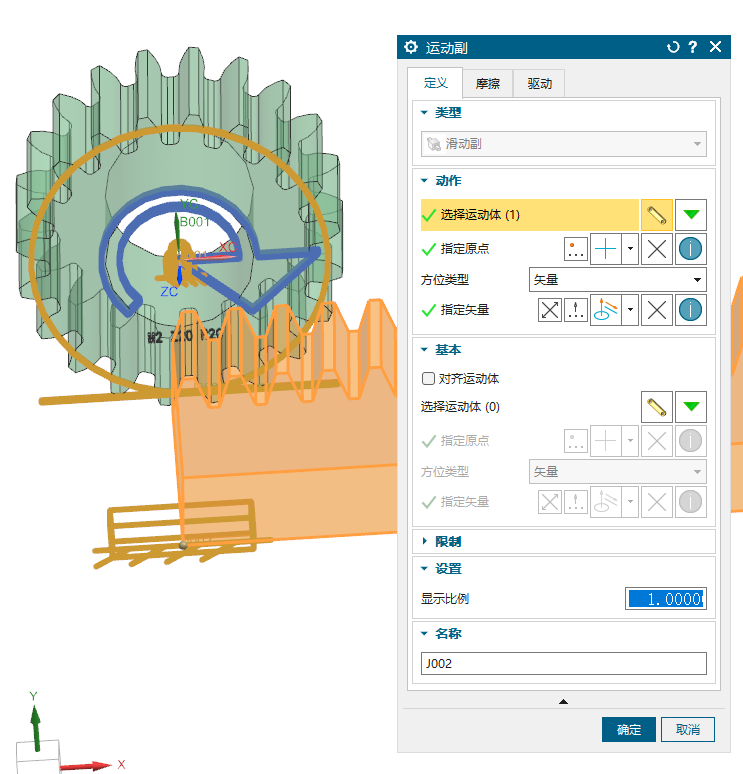Click the 确定 button
The width and height of the screenshot is (743, 774).
[x=628, y=730]
